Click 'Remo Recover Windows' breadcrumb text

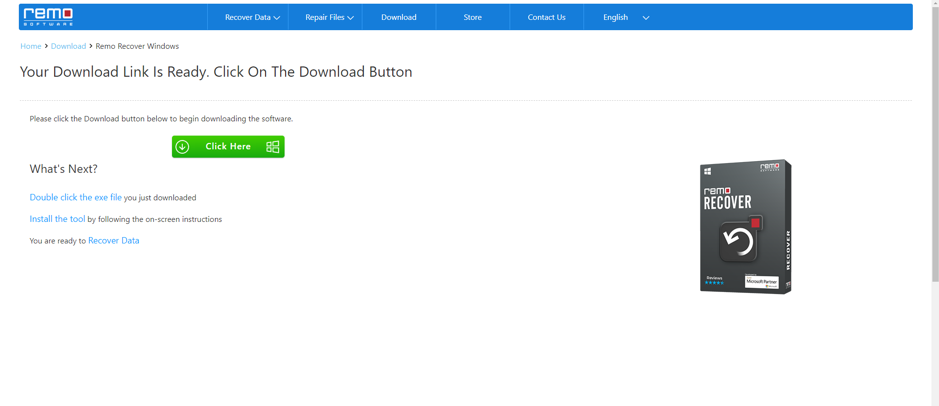(137, 46)
